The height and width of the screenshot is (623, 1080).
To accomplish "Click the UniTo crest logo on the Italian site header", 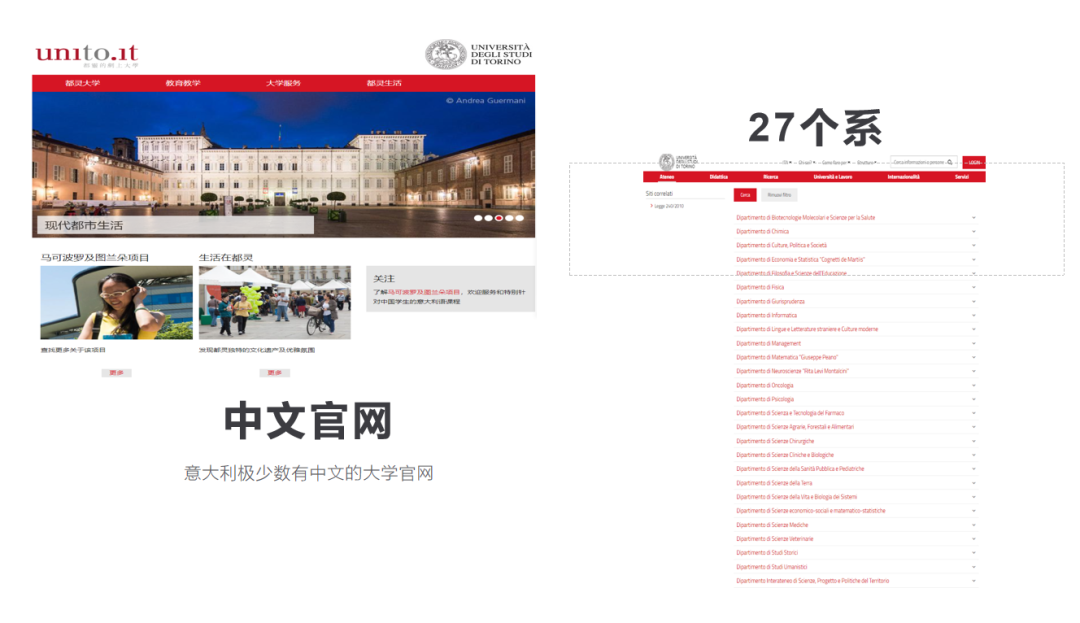I will 667,160.
